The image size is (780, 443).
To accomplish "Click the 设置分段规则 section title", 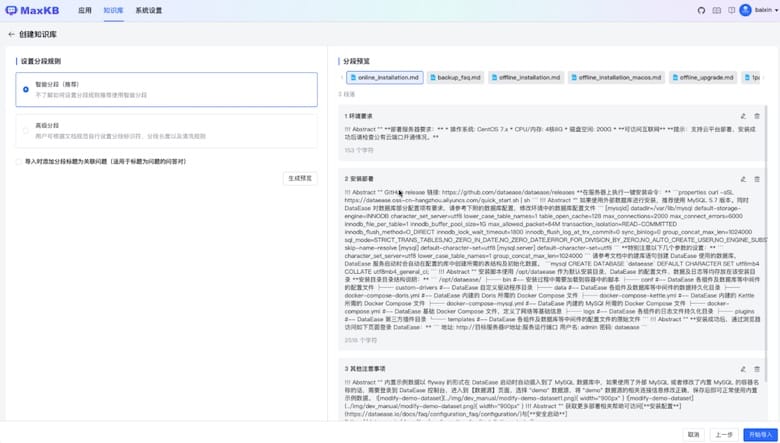I will [41, 61].
